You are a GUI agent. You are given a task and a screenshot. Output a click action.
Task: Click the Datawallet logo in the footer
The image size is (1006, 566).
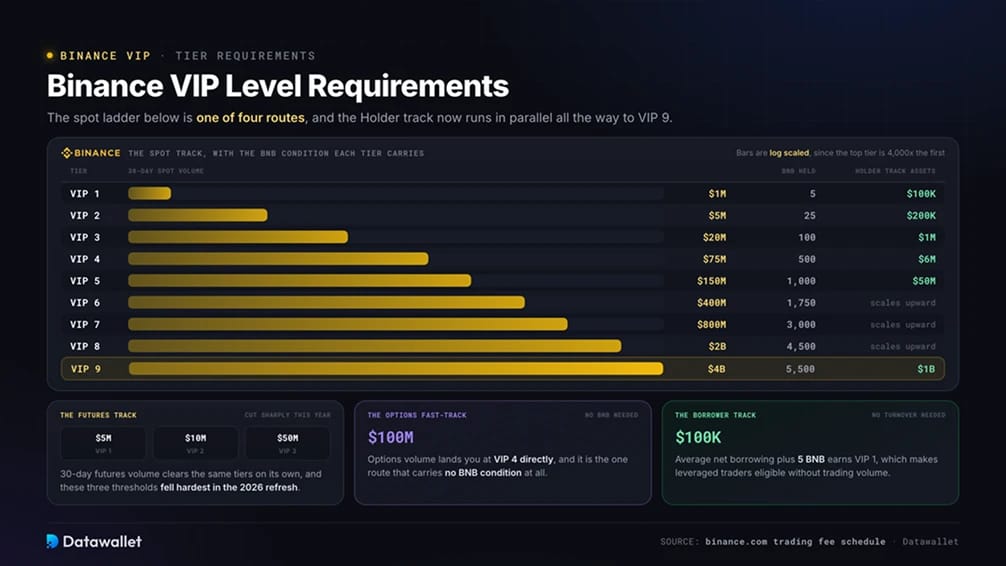coord(94,542)
